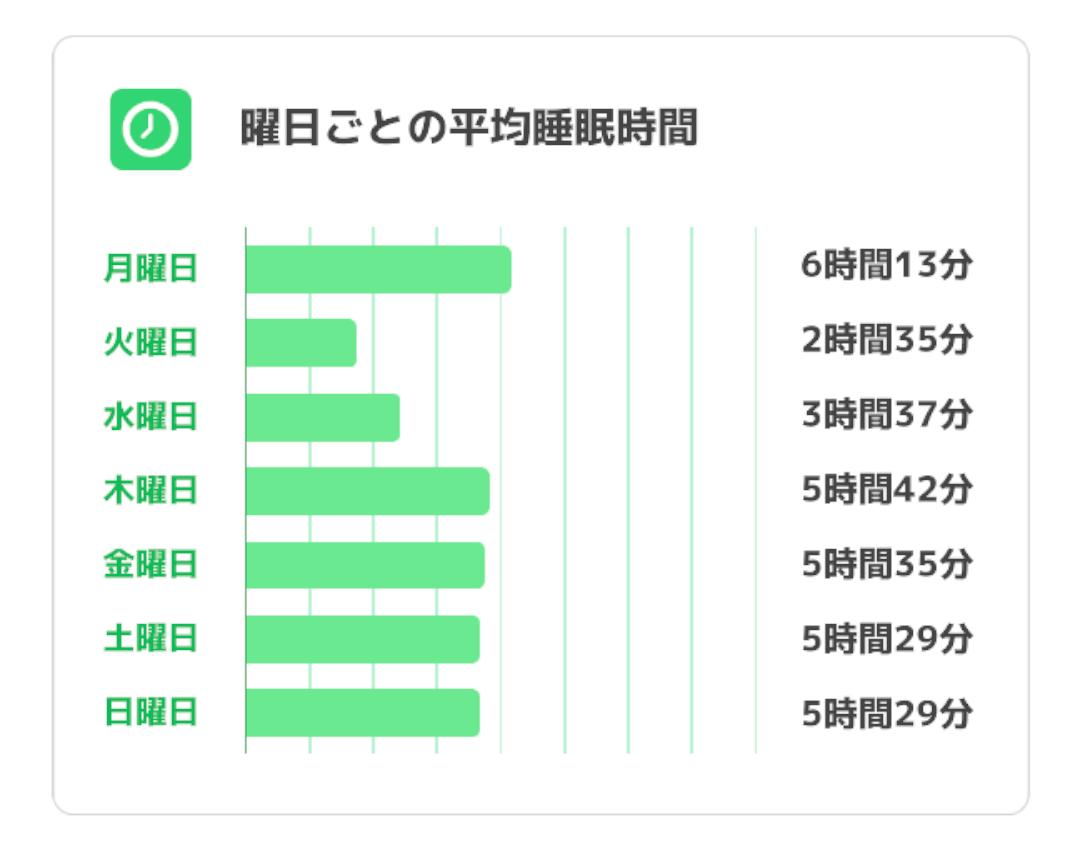Click the Saturday sleep bar

point(362,639)
